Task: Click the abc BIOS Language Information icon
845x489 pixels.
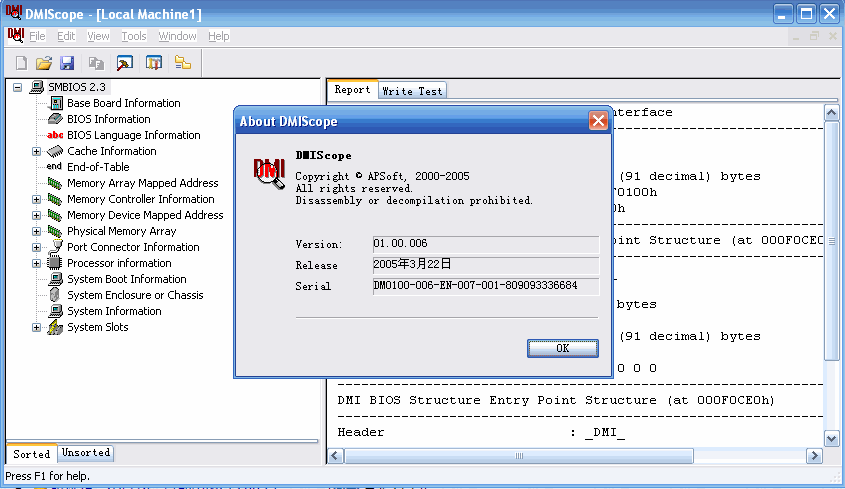Action: click(x=55, y=135)
